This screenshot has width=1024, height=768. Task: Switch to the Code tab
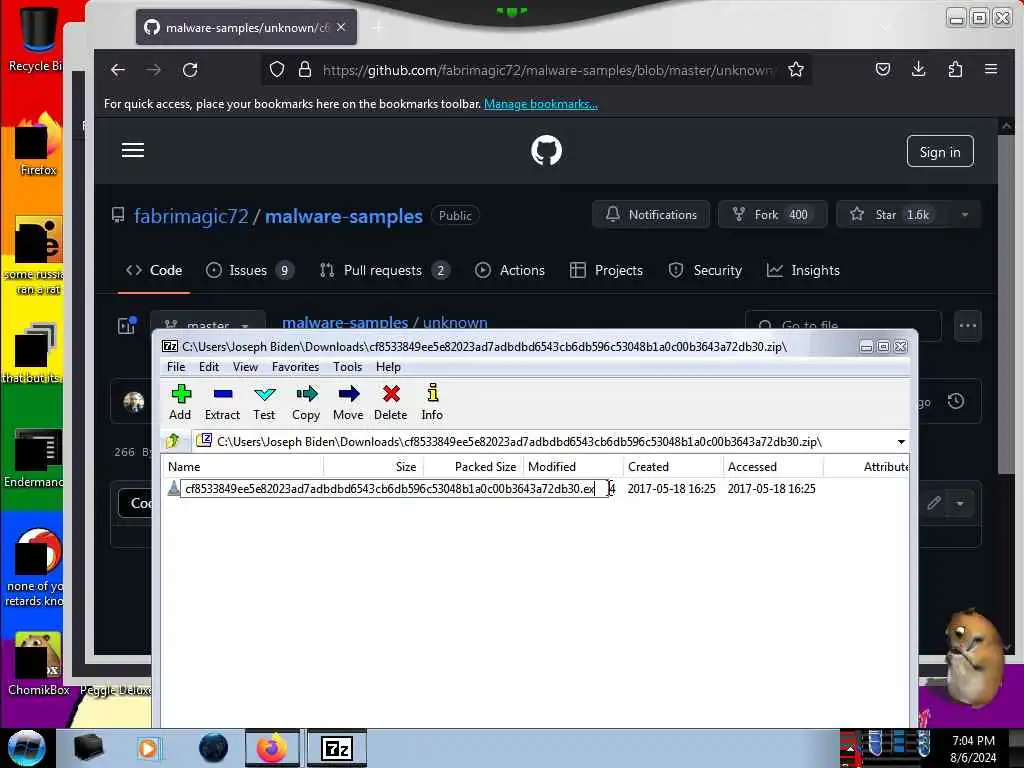coord(154,270)
